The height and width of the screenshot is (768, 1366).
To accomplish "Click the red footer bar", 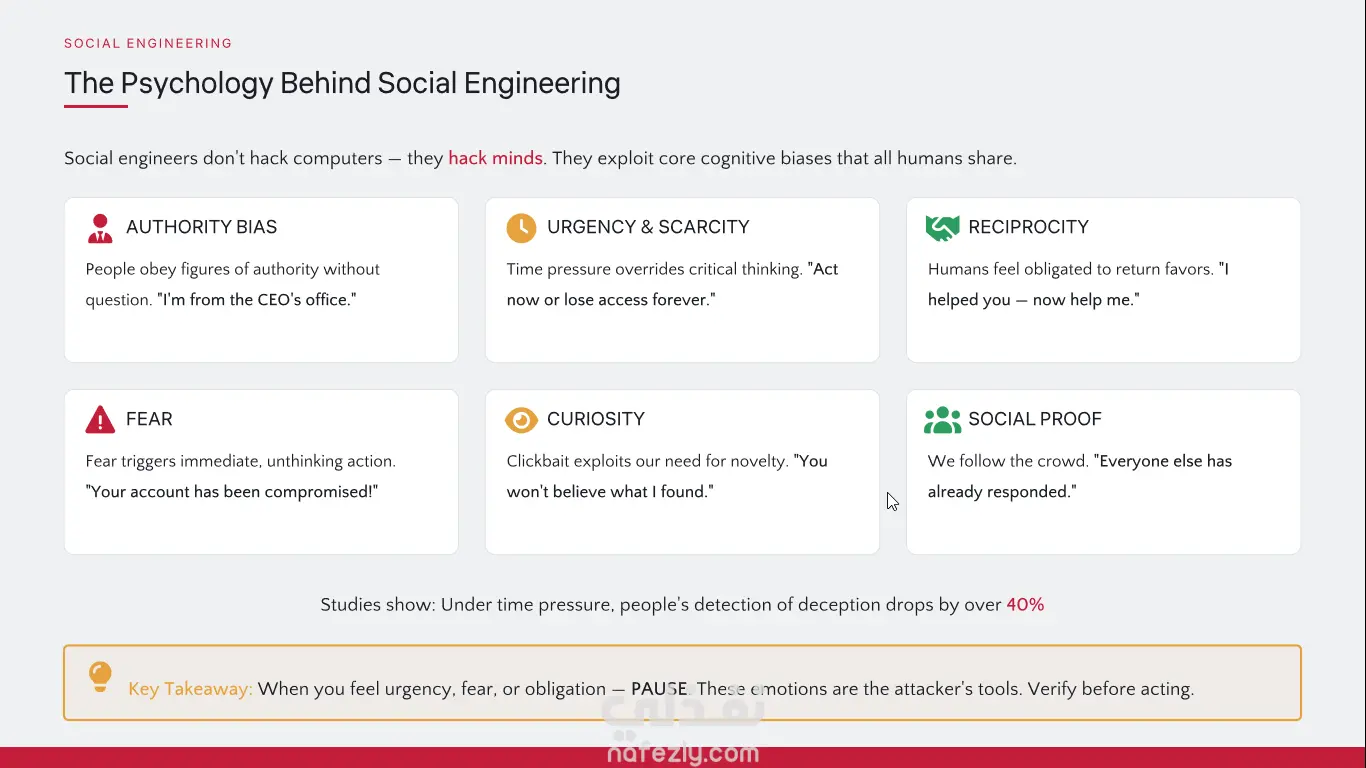I will tap(683, 757).
